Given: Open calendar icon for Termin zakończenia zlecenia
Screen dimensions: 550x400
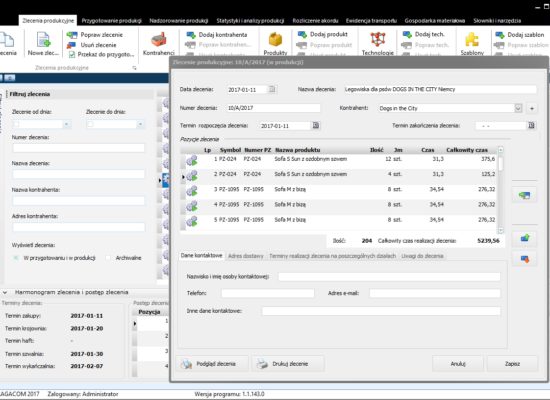Looking at the screenshot, I should click(x=531, y=126).
